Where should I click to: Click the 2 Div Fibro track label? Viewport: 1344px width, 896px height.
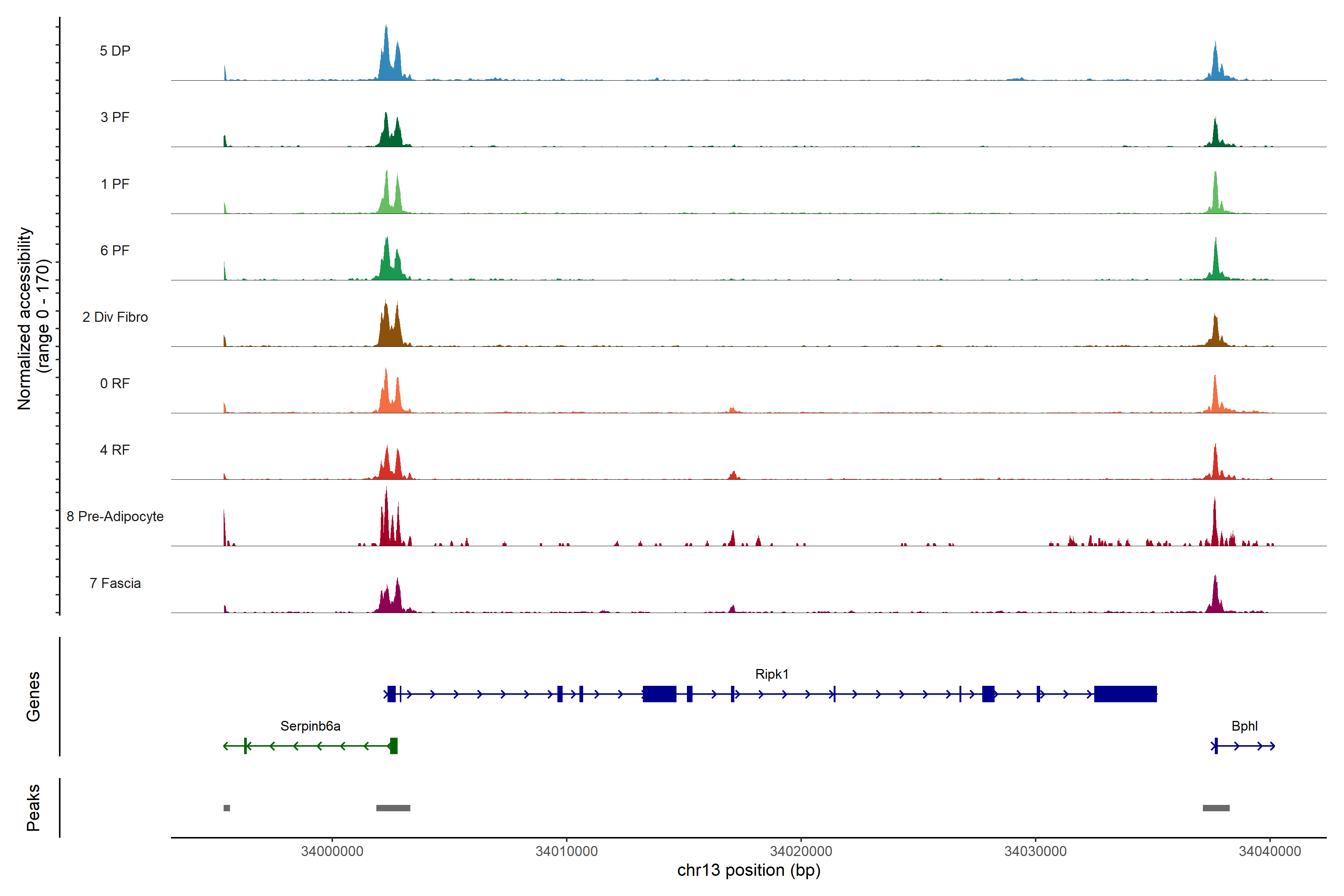[x=115, y=317]
